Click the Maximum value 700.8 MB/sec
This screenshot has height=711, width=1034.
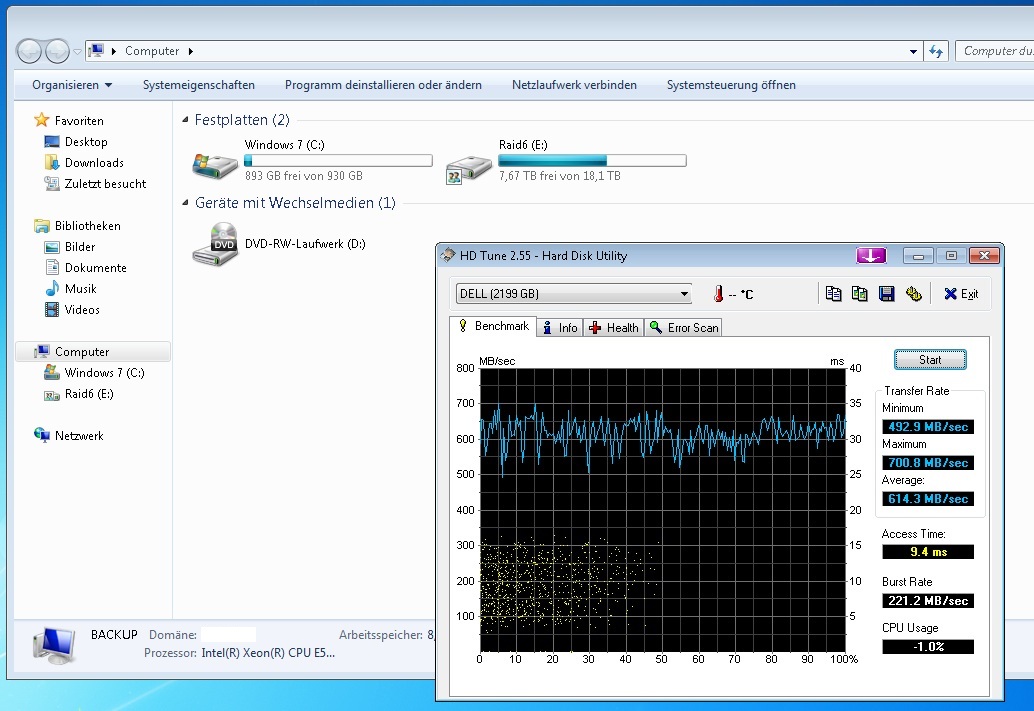(x=928, y=463)
